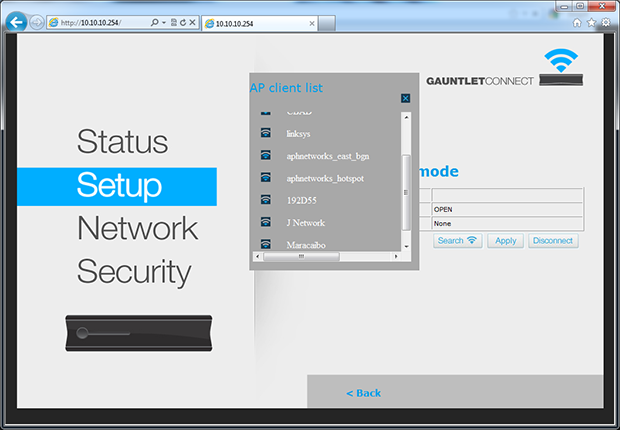The width and height of the screenshot is (620, 430).
Task: Select the Setup menu item
Action: click(x=119, y=185)
